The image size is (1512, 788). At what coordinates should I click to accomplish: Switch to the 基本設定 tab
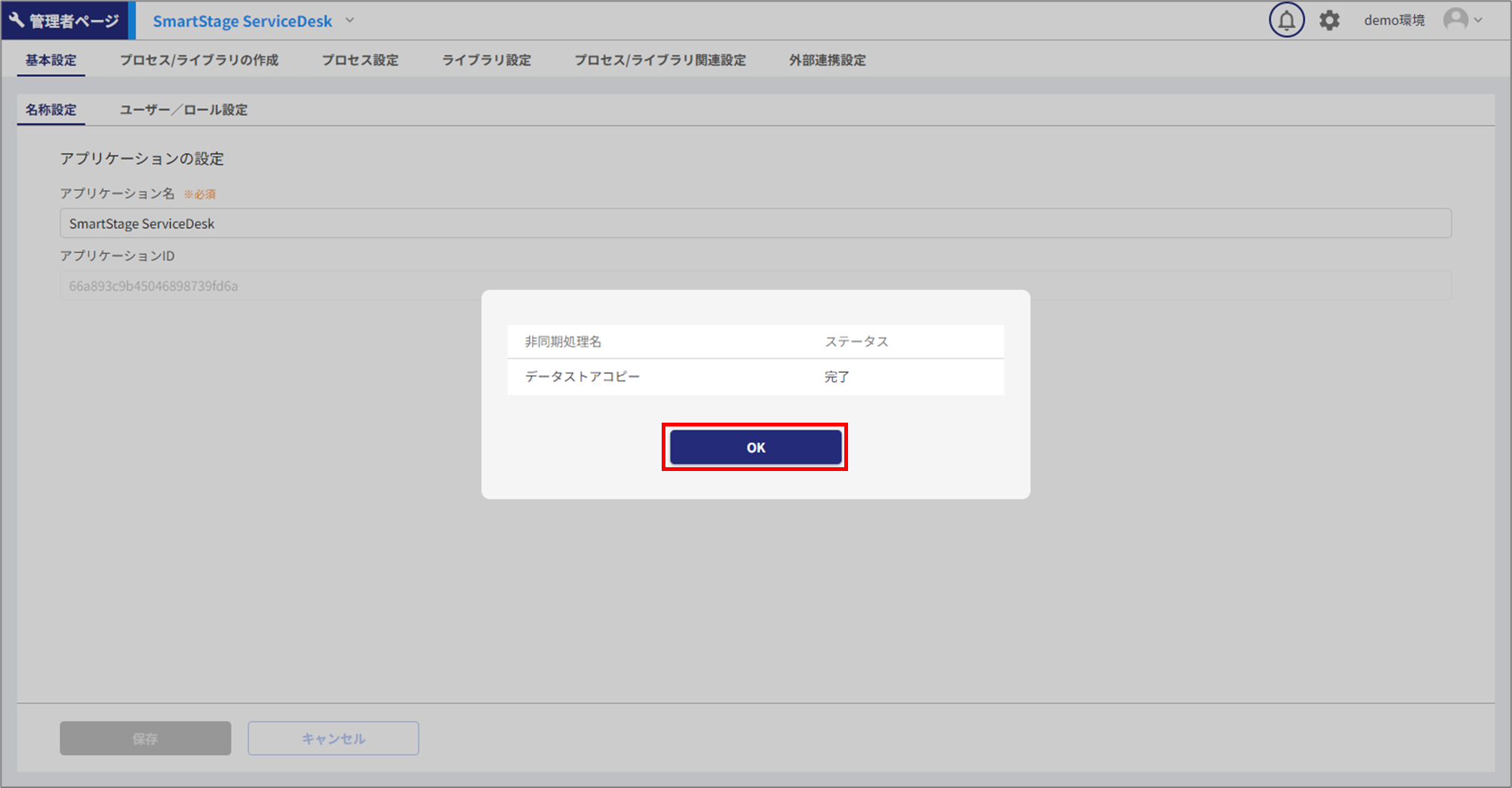(51, 60)
